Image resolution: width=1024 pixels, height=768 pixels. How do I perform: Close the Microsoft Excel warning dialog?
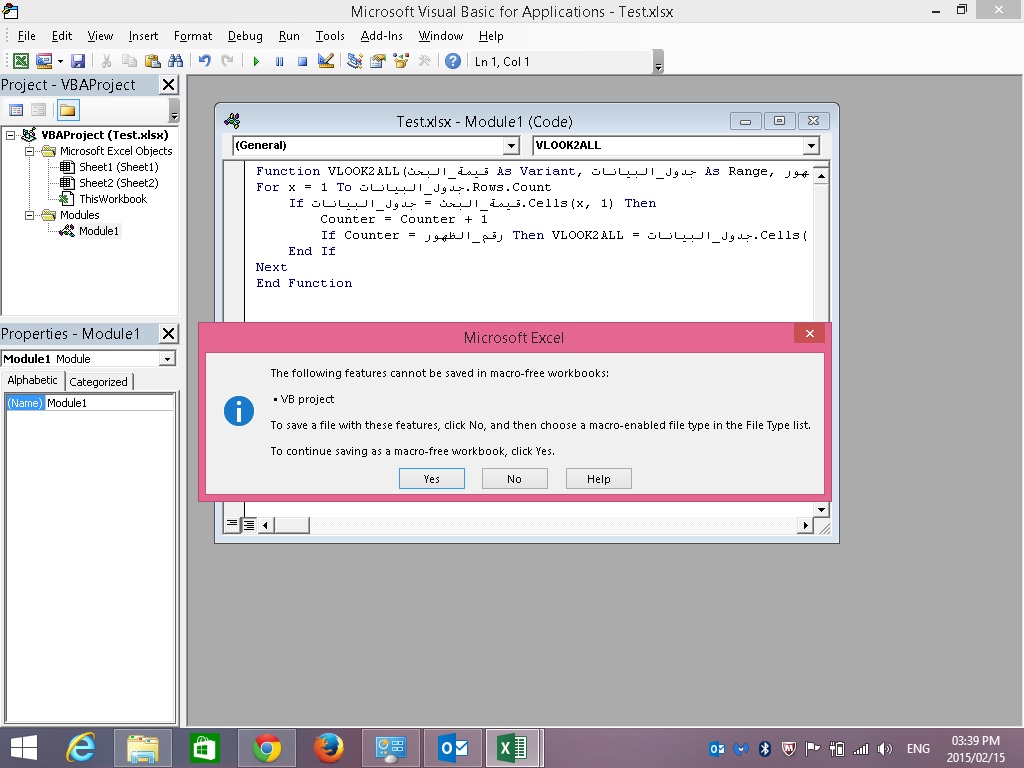[810, 333]
